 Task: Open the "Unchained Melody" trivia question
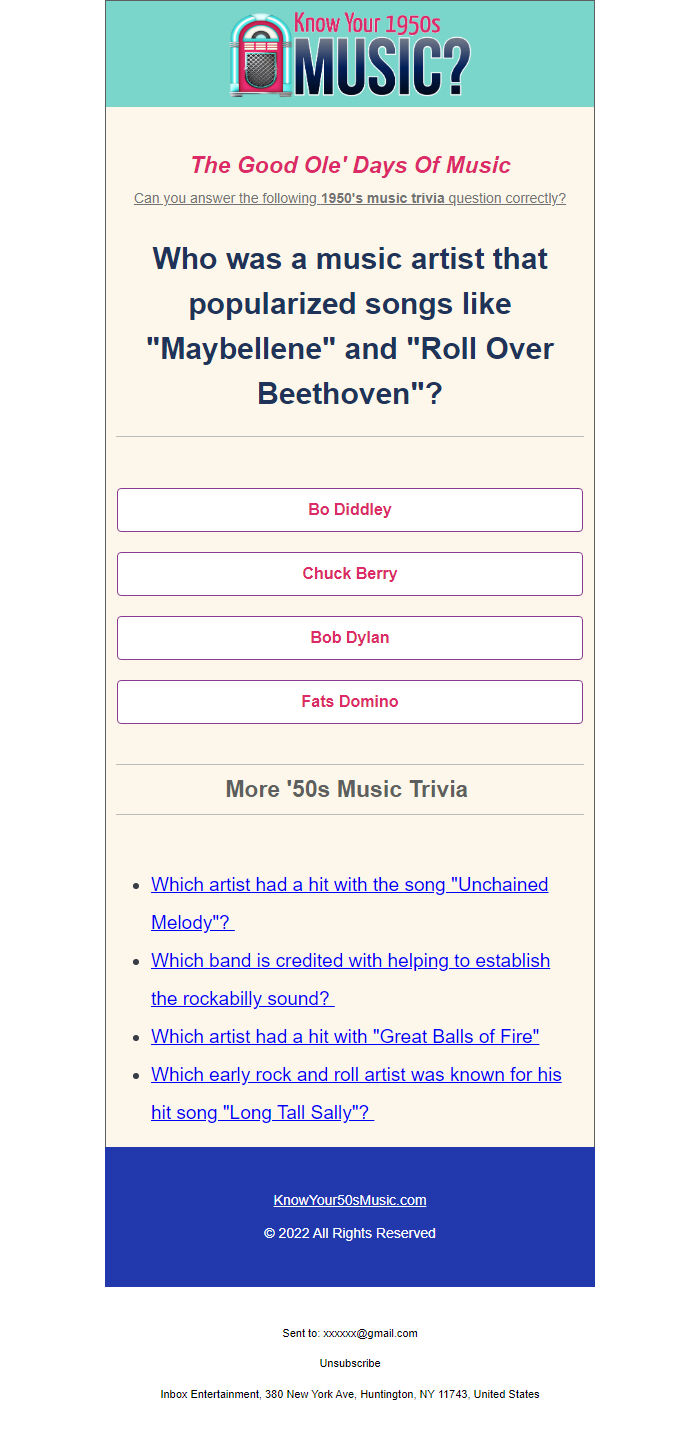[x=349, y=885]
